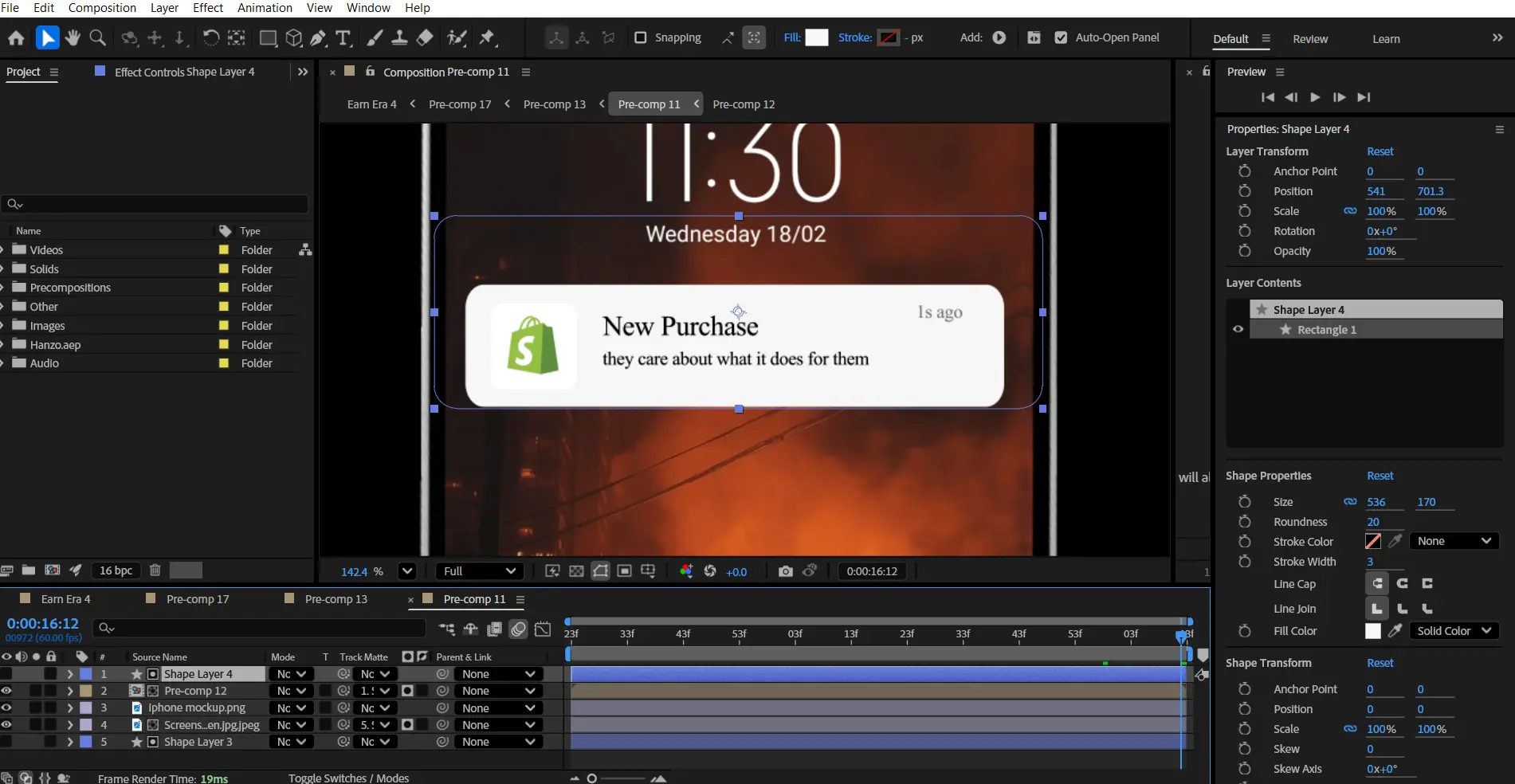Click the white Fill color swatch in toolbar
1515x784 pixels.
[817, 37]
